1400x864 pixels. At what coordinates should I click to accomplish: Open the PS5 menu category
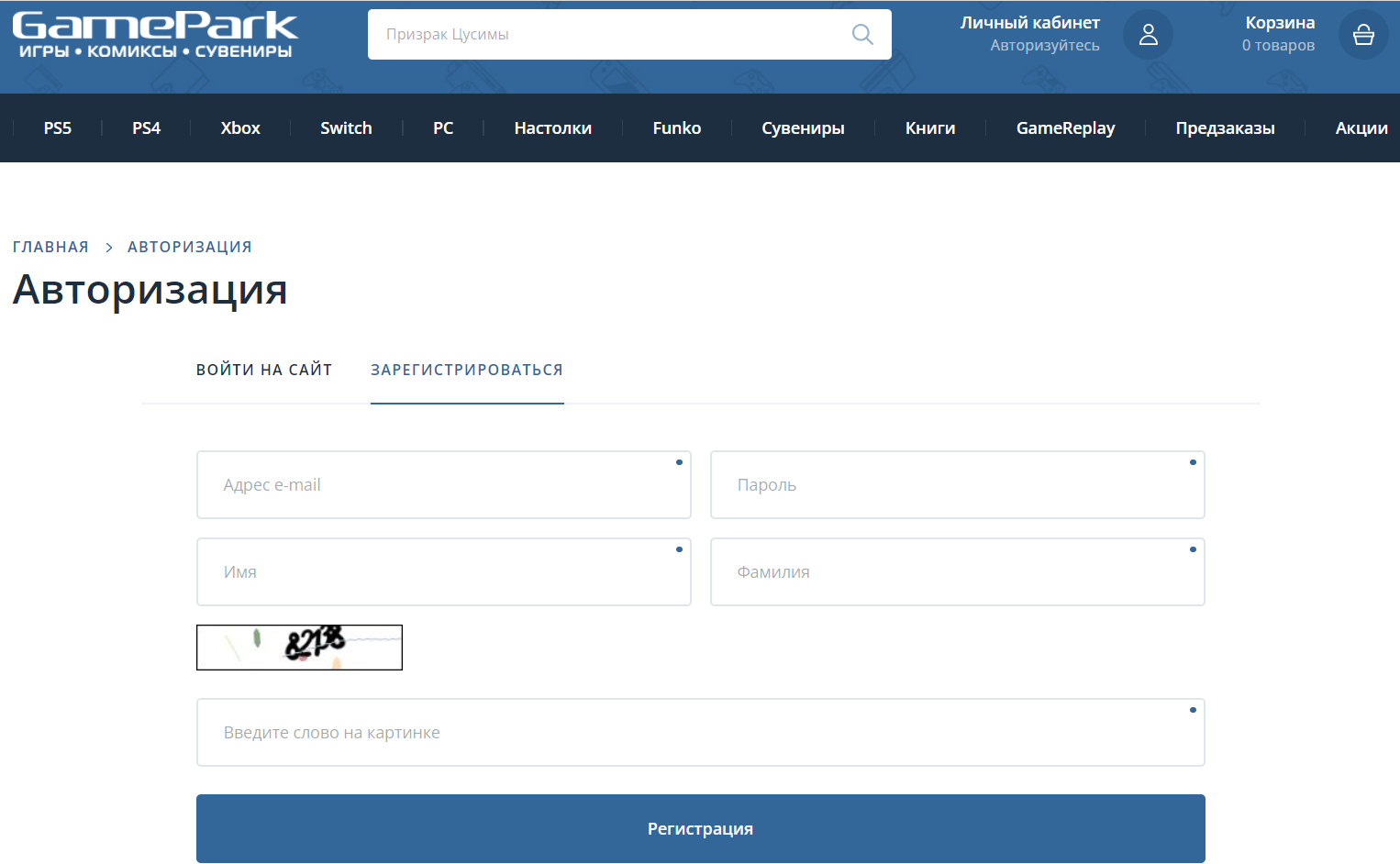click(x=58, y=128)
